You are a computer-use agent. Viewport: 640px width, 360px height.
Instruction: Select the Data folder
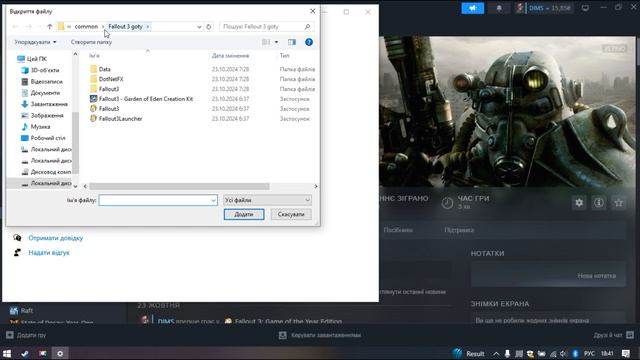[104, 69]
